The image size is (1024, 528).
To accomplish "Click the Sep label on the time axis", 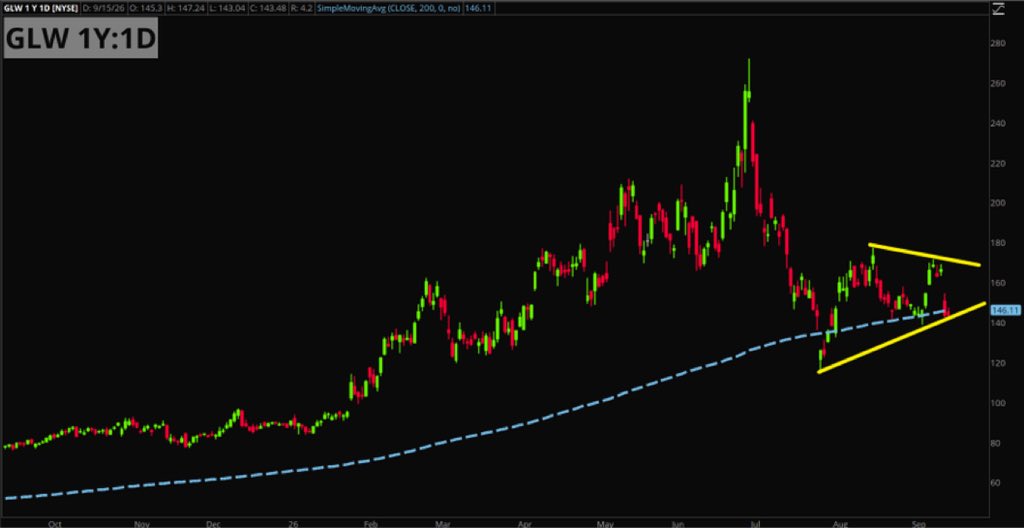I will (918, 524).
